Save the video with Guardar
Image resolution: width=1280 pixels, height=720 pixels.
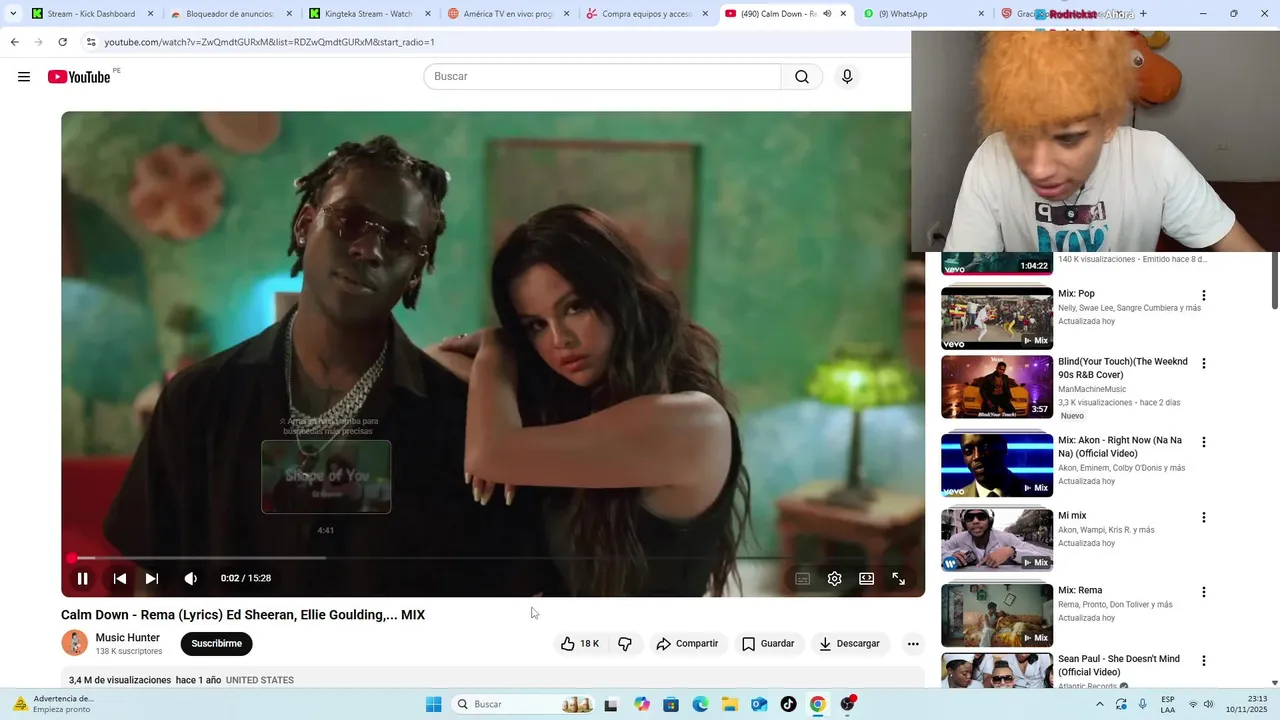point(768,644)
